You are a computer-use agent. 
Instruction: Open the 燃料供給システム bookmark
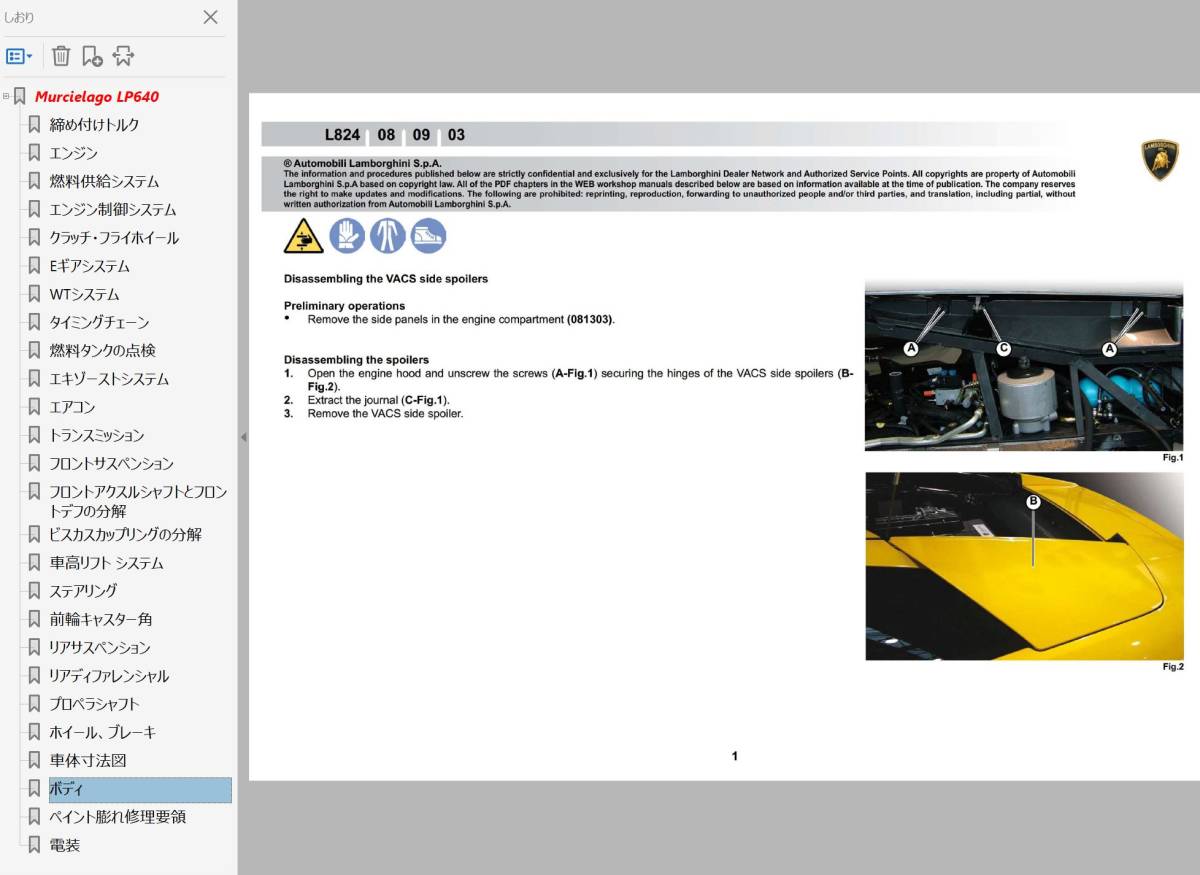coord(104,181)
